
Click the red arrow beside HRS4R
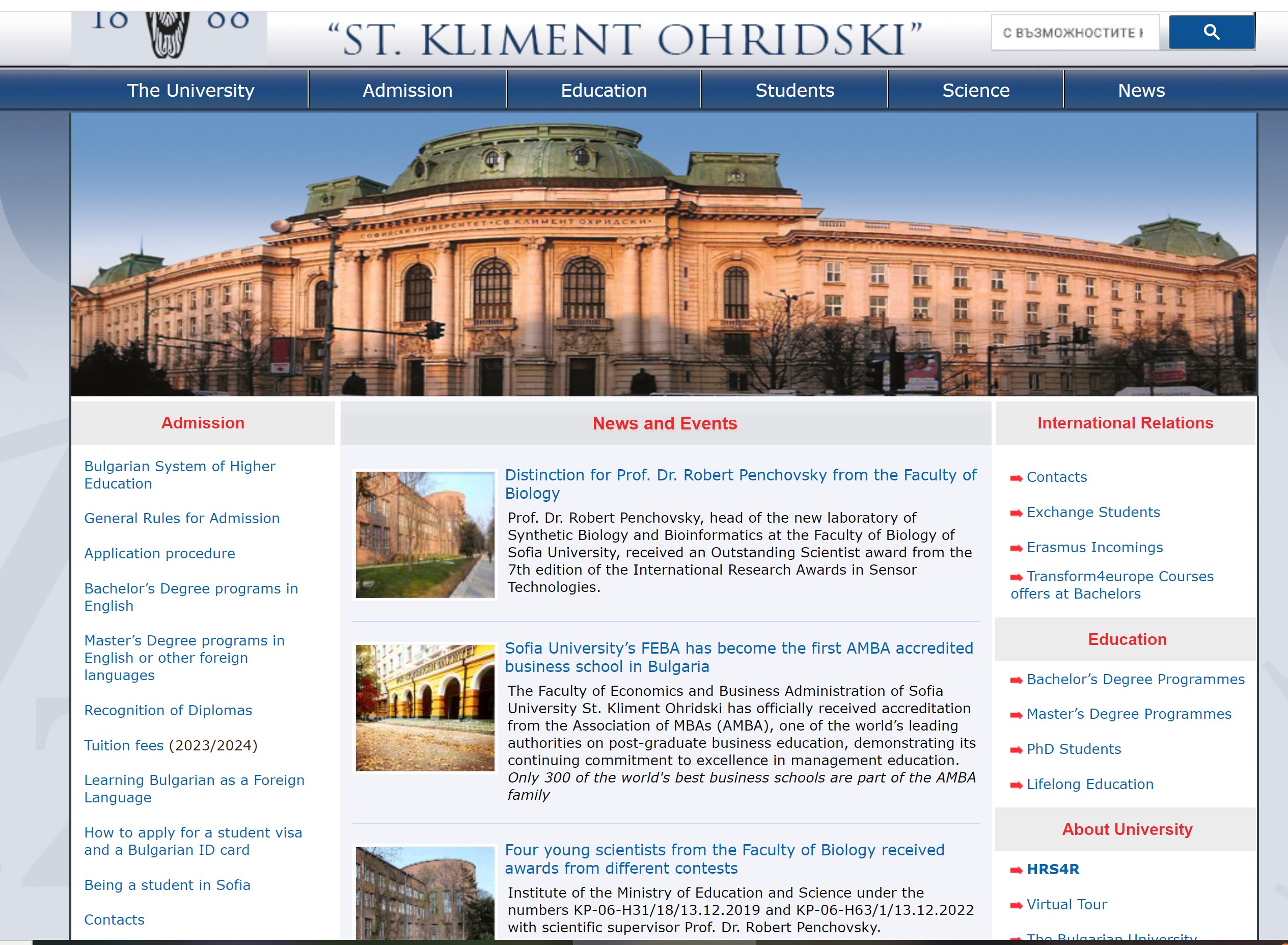1017,871
